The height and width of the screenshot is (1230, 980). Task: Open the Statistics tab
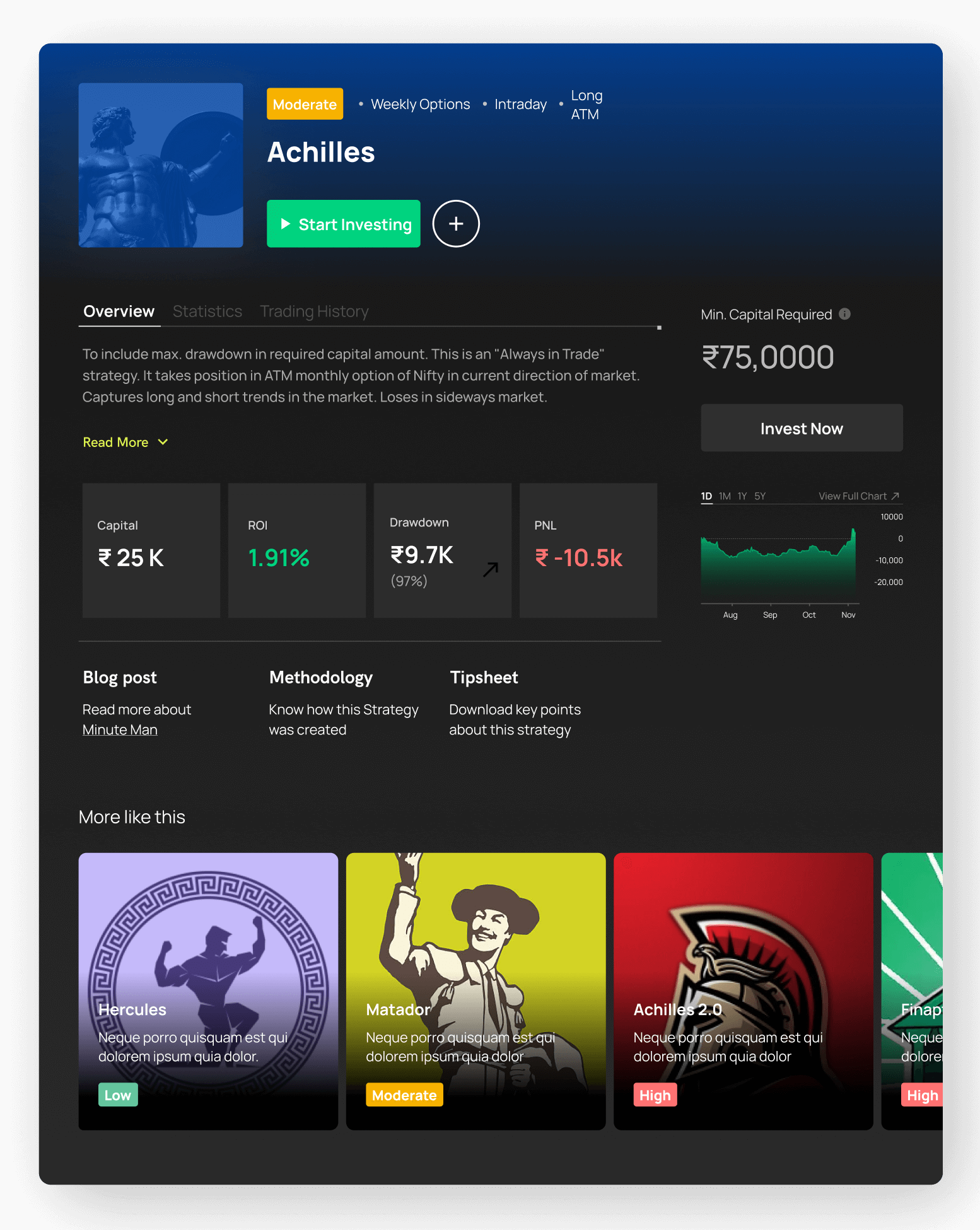pyautogui.click(x=207, y=311)
